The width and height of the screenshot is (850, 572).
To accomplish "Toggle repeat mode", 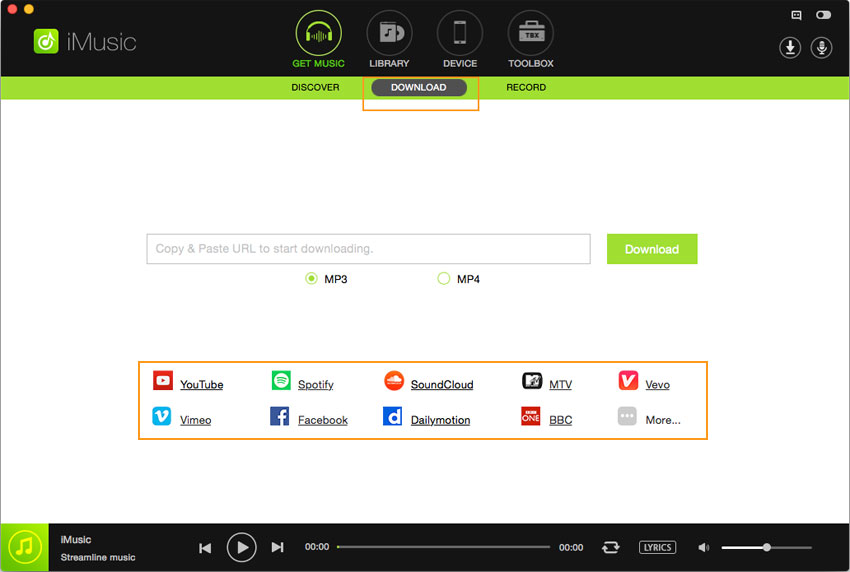I will [x=611, y=548].
